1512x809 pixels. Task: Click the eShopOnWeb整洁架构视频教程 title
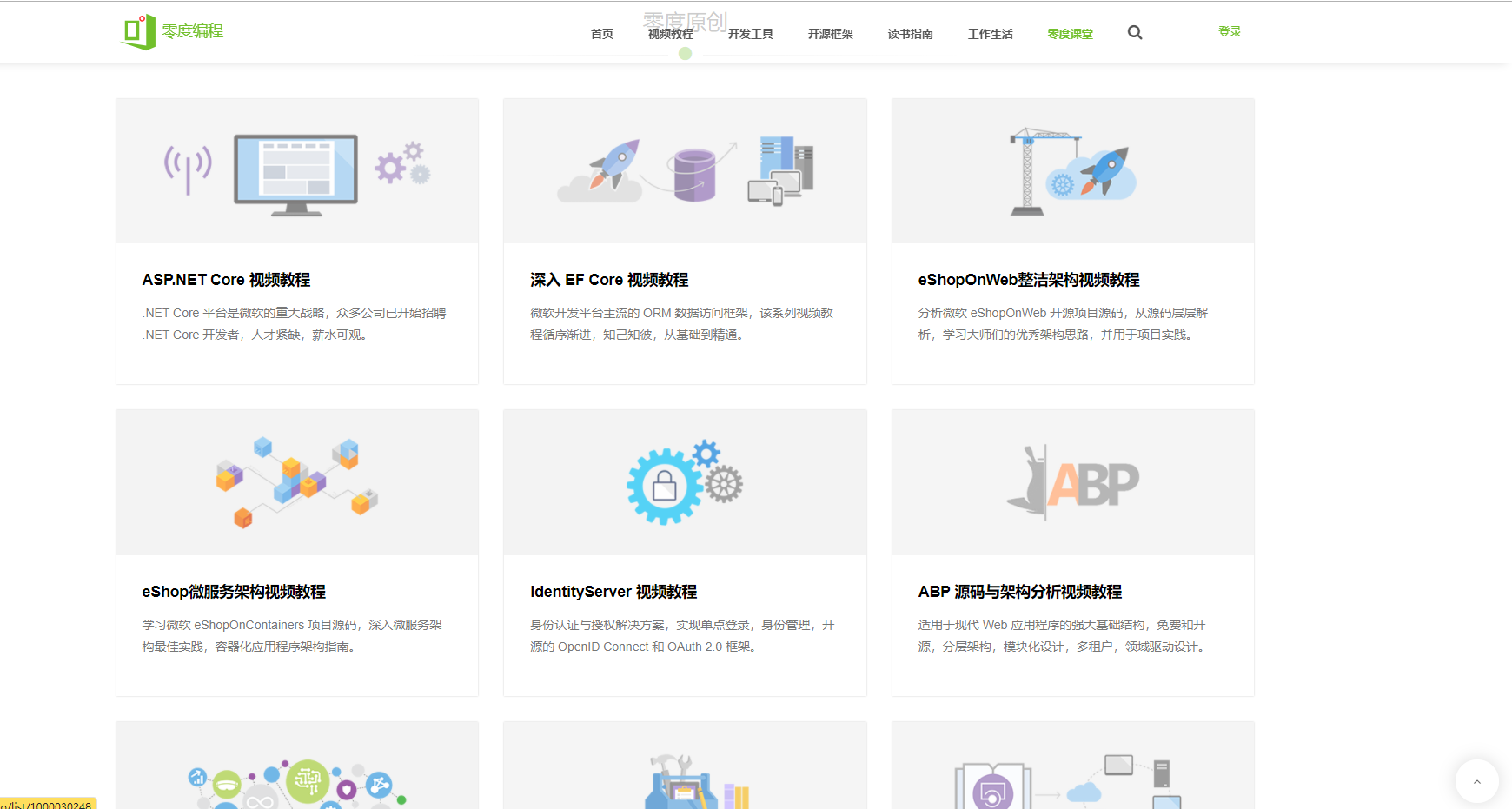click(1029, 280)
